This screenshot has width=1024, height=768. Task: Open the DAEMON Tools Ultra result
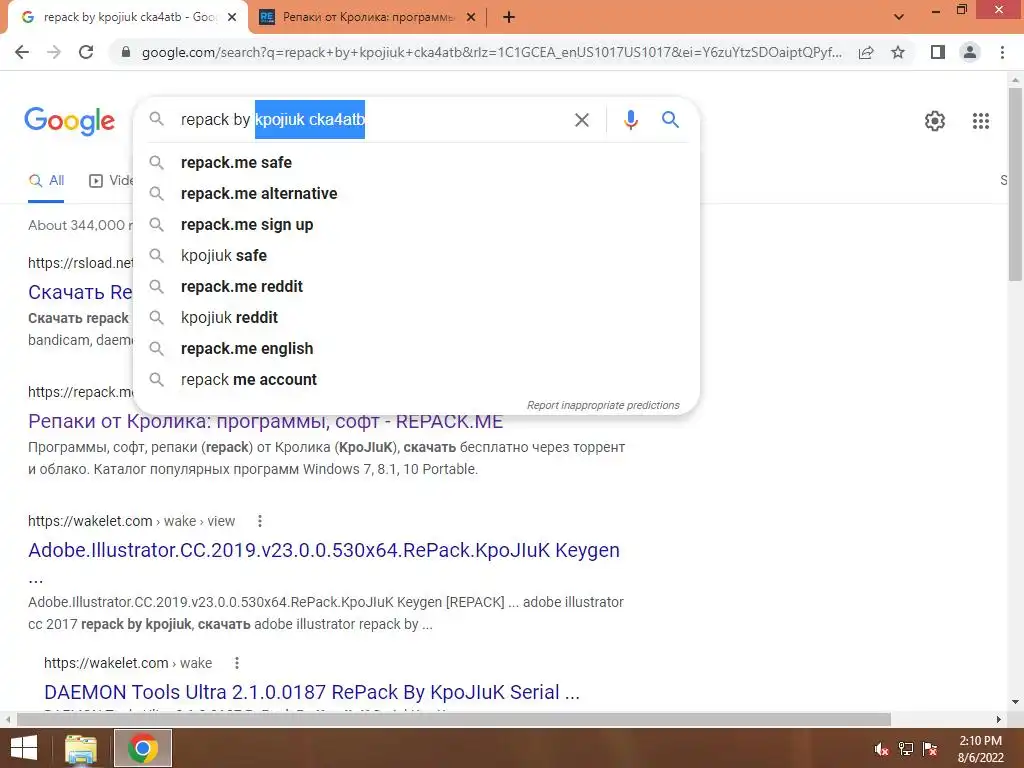(312, 692)
